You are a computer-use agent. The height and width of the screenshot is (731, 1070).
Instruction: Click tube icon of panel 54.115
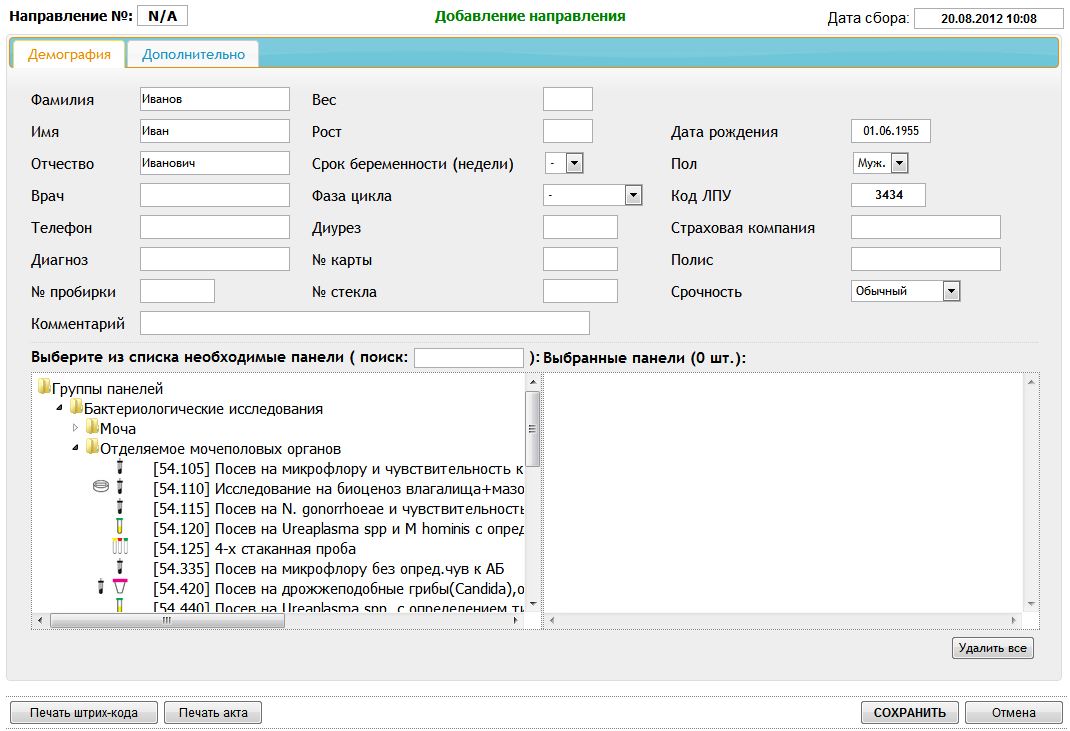(x=120, y=507)
